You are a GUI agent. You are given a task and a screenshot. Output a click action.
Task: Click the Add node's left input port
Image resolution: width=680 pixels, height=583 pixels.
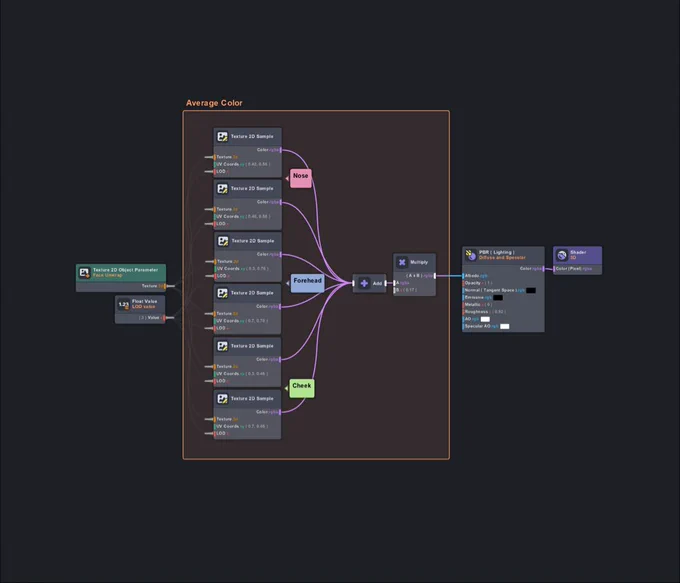pos(353,283)
